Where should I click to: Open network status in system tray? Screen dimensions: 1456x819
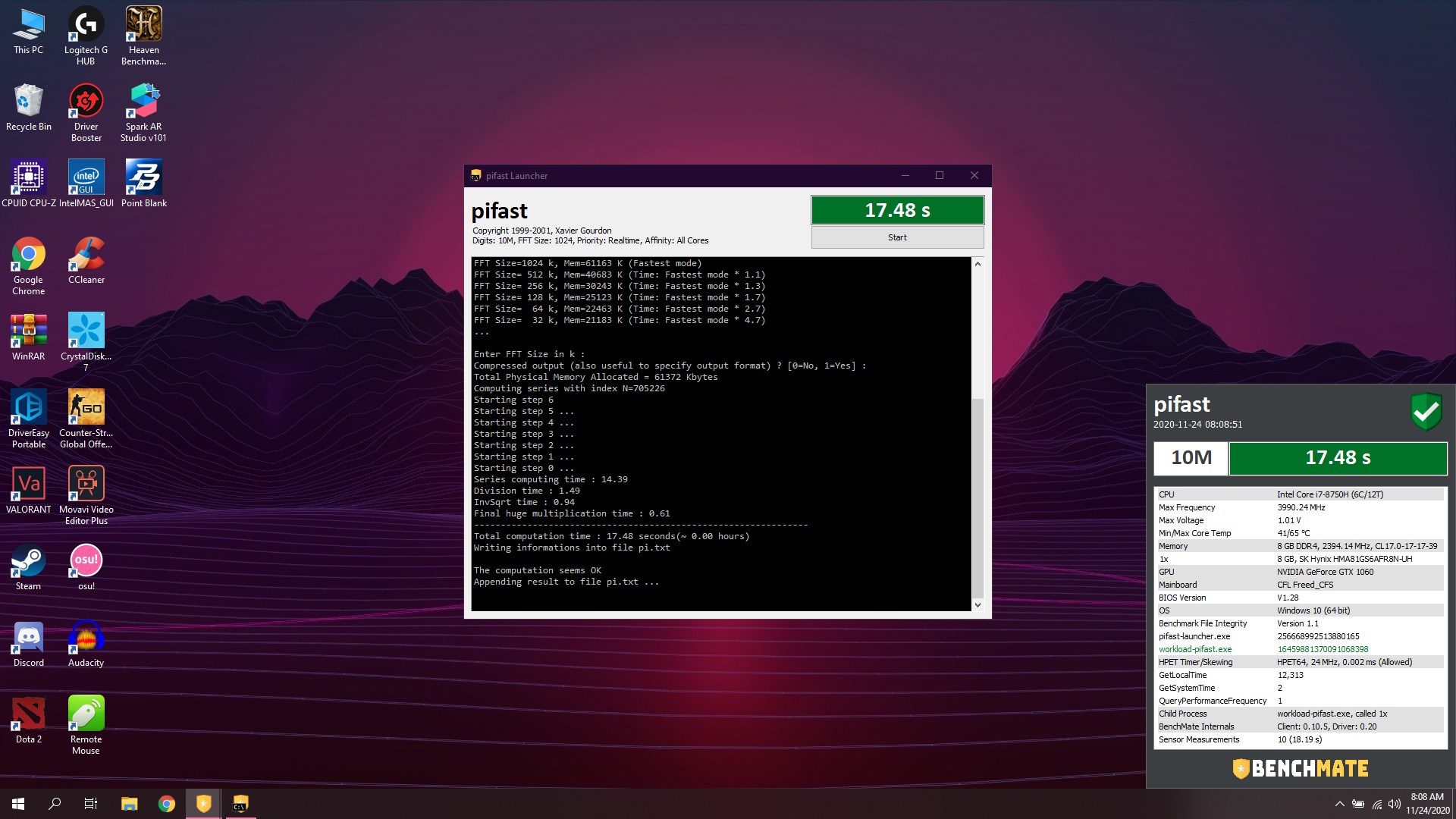pyautogui.click(x=1376, y=804)
